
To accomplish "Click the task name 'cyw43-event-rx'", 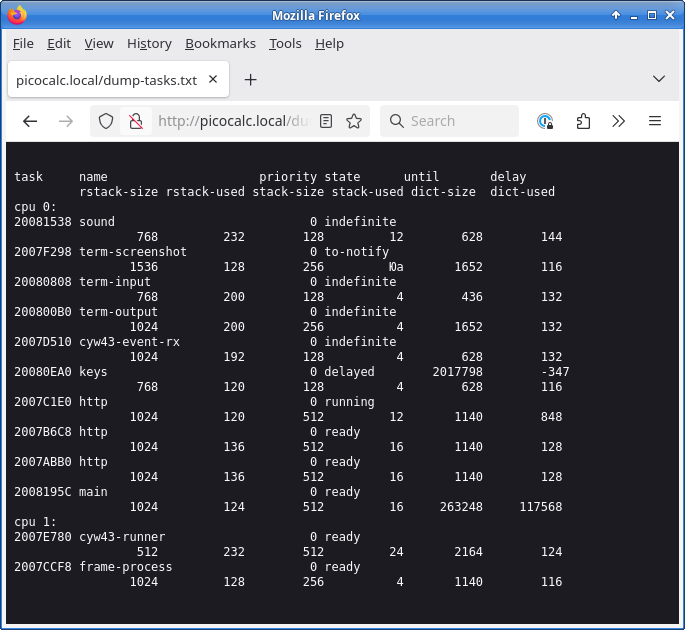I will point(129,342).
